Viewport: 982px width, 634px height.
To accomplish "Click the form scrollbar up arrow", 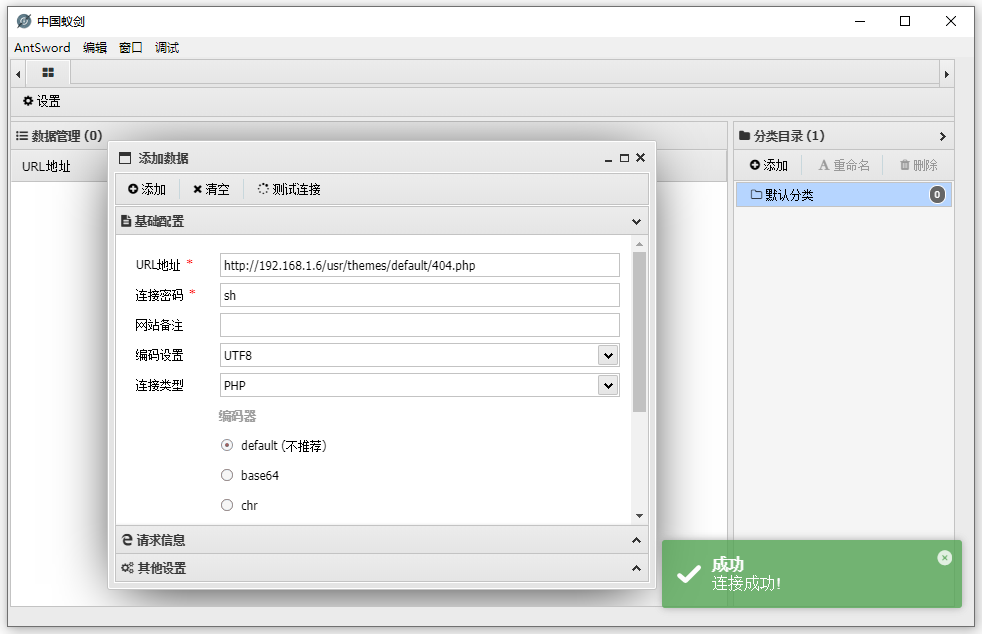I will pos(639,244).
